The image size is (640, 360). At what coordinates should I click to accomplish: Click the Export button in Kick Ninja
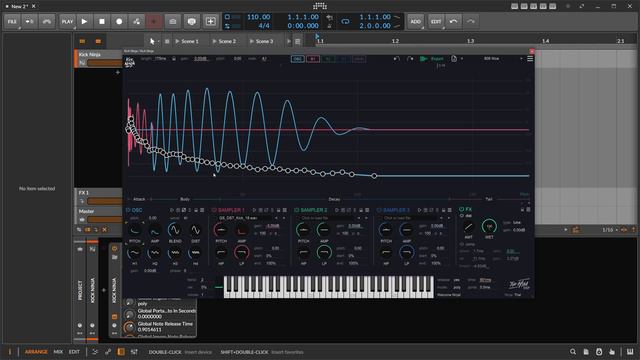click(x=432, y=59)
